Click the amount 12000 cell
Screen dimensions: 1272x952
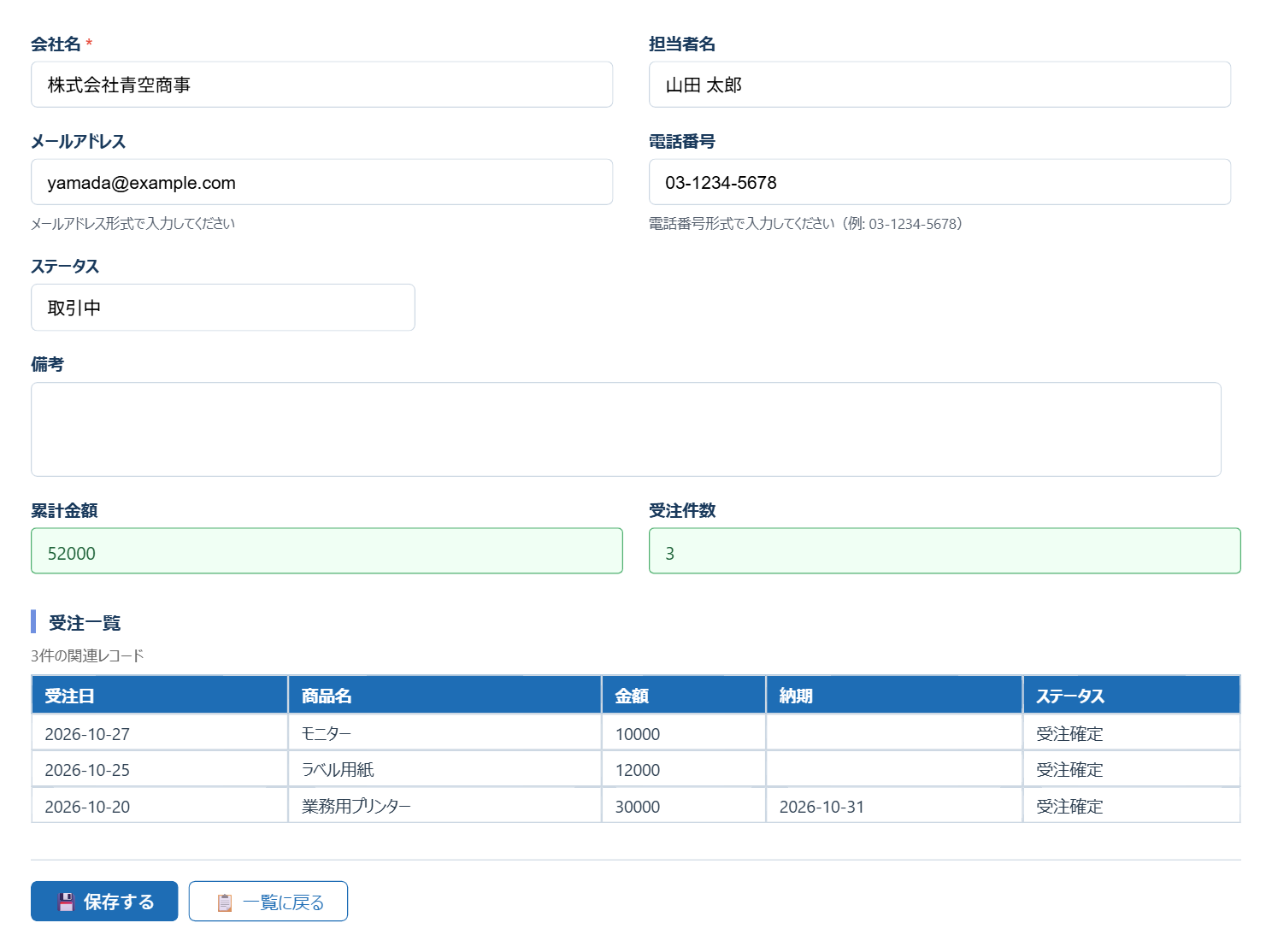(x=684, y=769)
